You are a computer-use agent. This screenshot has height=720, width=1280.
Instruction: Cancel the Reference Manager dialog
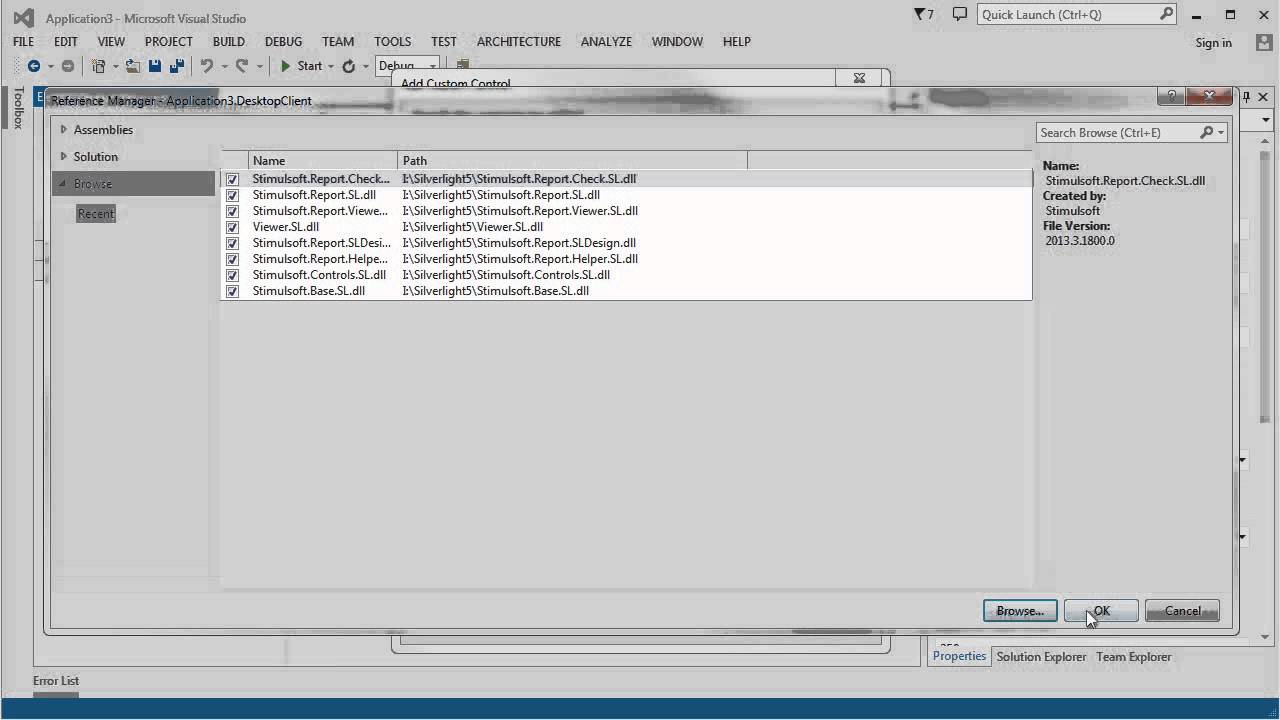(1182, 610)
